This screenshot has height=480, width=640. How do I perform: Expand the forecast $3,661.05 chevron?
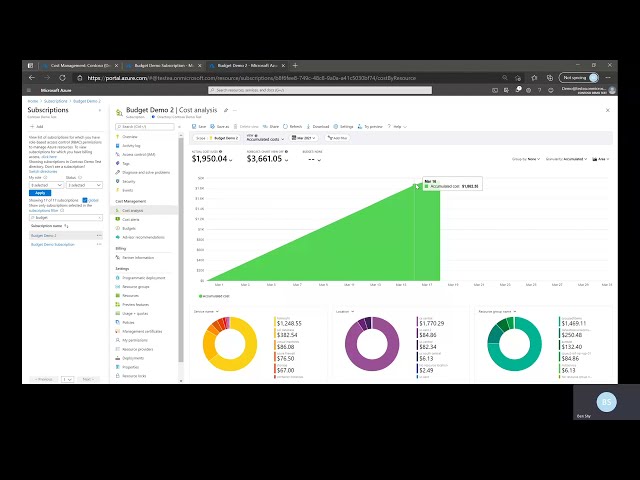[286, 160]
